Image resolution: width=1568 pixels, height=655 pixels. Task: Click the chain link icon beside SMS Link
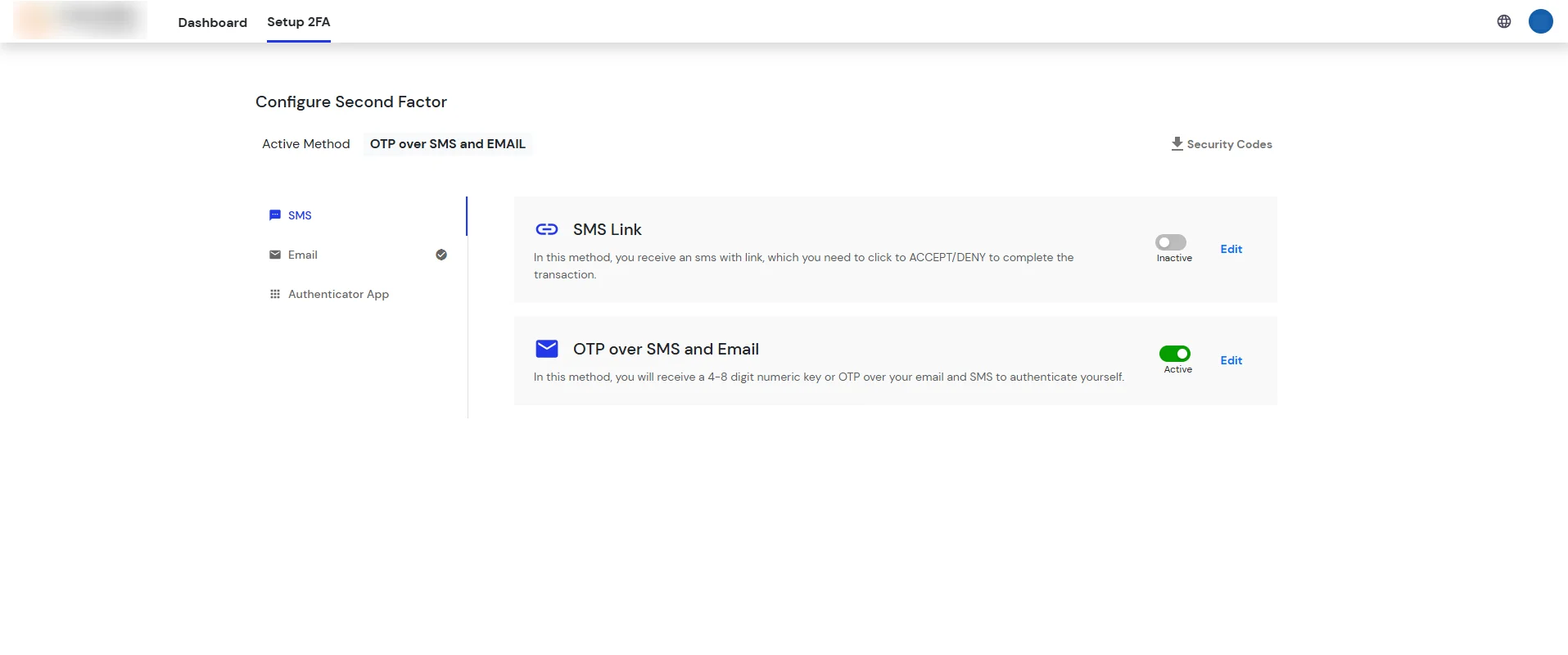546,229
